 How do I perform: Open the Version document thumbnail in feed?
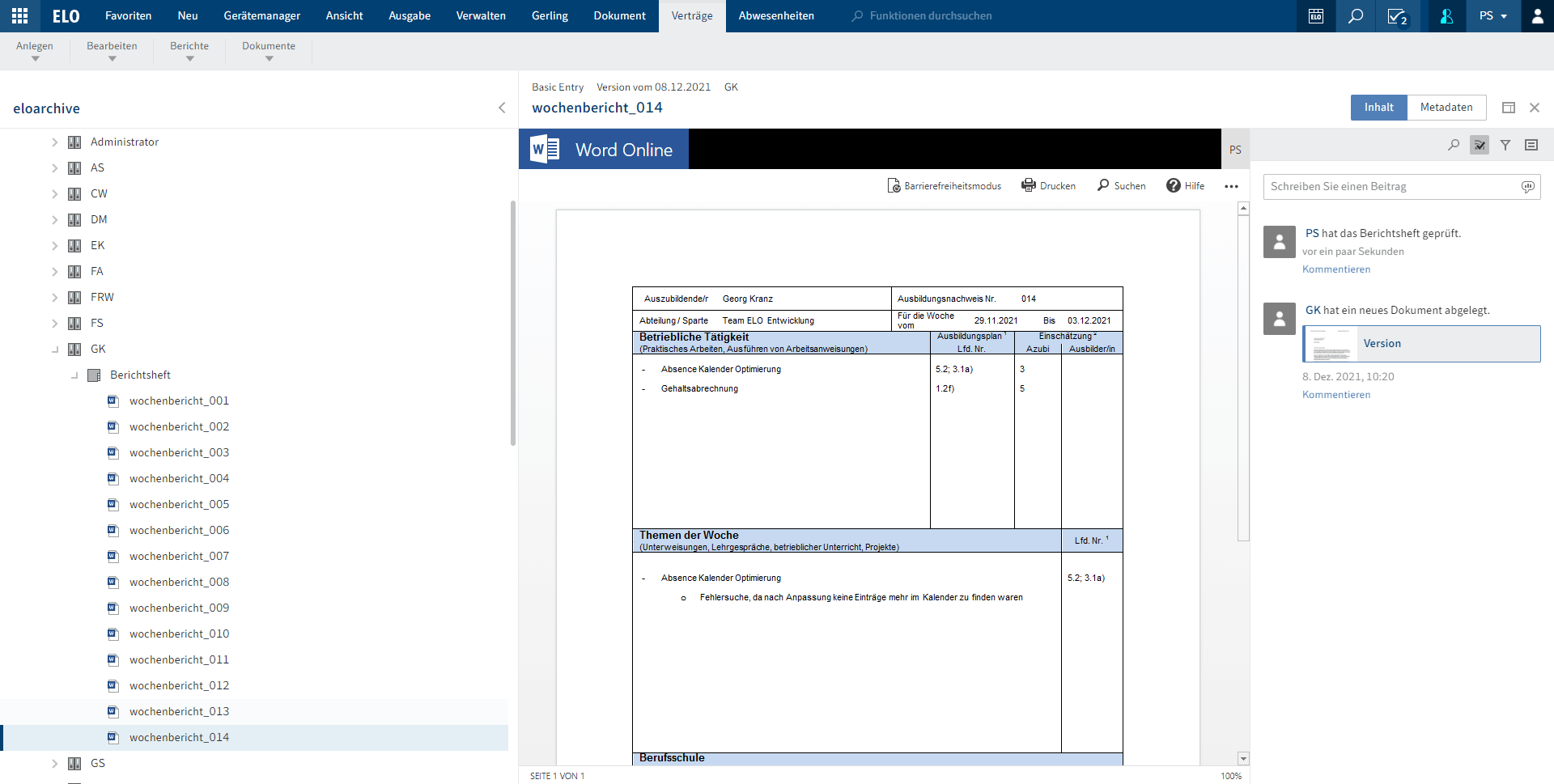click(x=1421, y=344)
